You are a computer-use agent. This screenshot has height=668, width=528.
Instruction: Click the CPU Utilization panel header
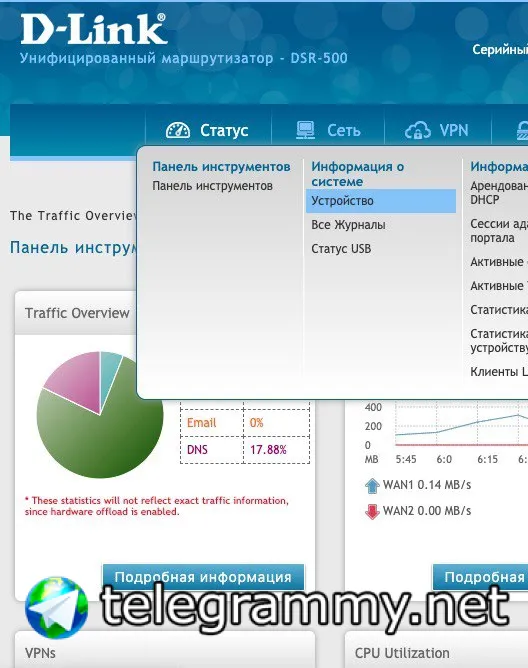(436, 652)
